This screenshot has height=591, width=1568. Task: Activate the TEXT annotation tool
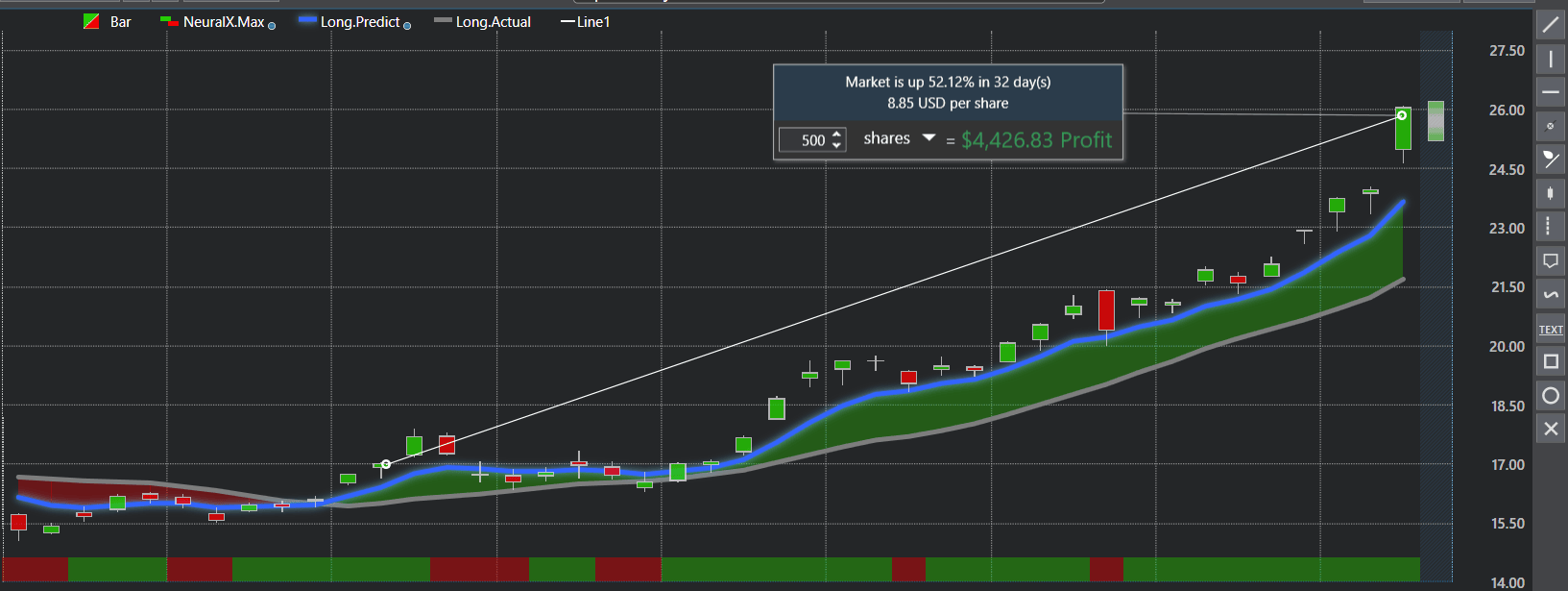point(1551,329)
